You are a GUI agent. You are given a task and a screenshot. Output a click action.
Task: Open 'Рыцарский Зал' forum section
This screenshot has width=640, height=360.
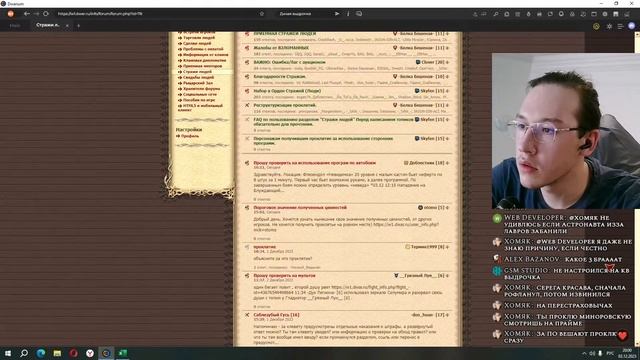[198, 83]
